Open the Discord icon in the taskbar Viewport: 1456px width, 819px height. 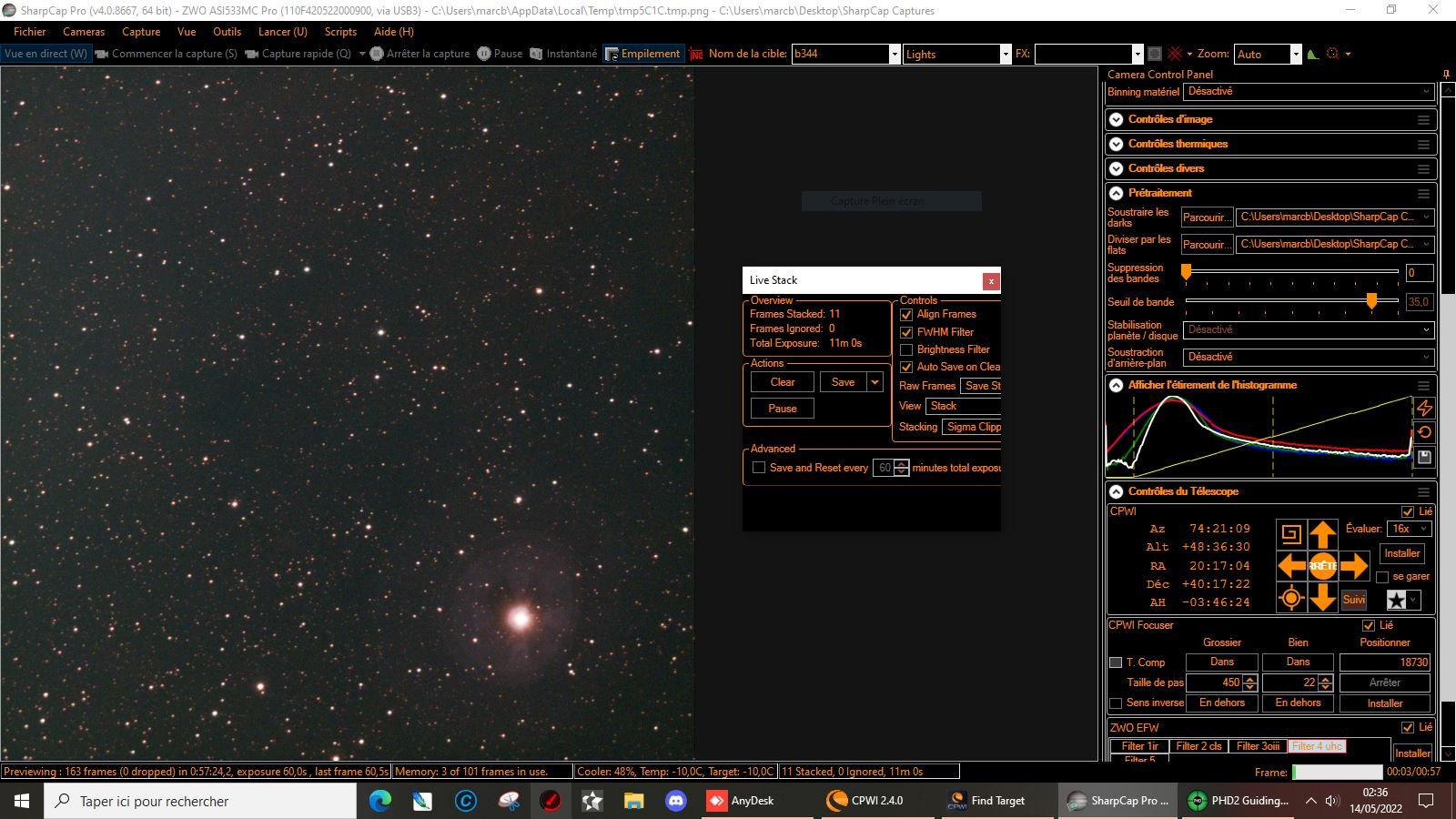pos(675,801)
